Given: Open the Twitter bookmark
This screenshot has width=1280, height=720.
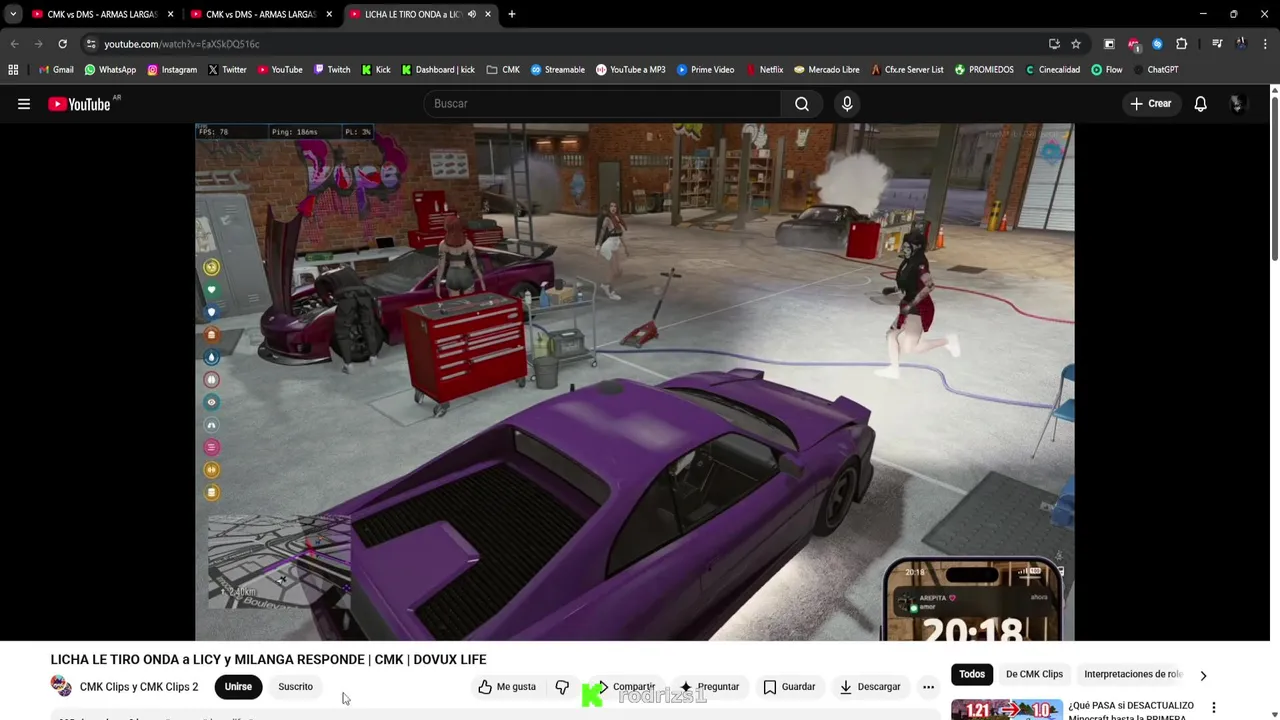Looking at the screenshot, I should (227, 70).
